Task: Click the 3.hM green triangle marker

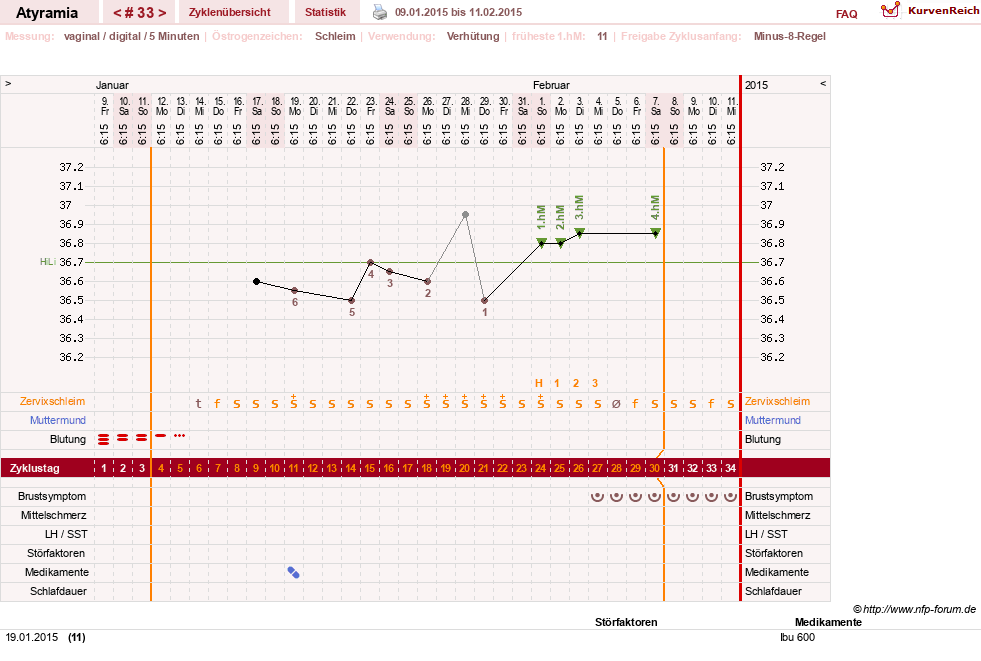Action: click(580, 233)
